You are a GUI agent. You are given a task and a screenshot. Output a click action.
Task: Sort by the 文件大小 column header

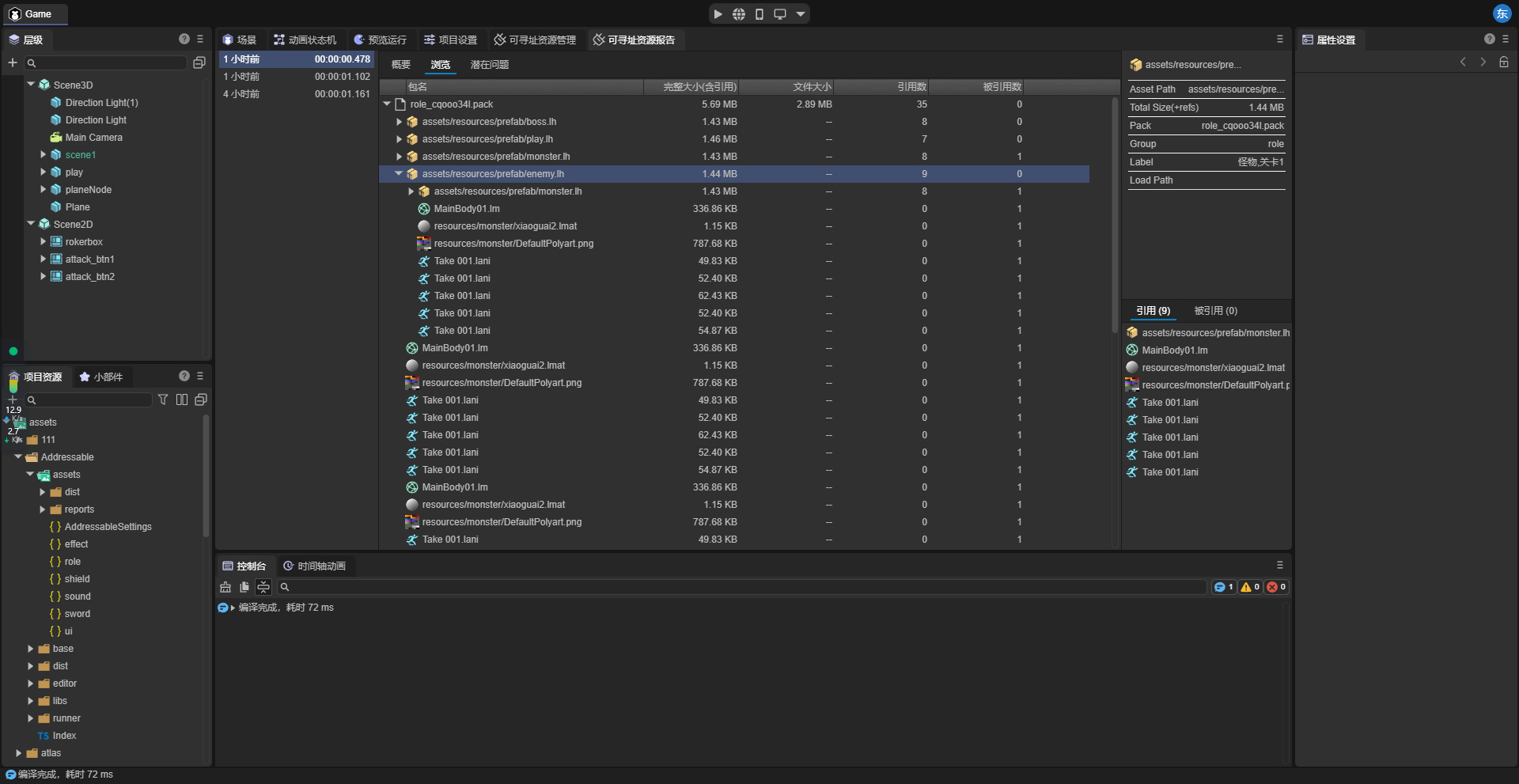click(x=786, y=87)
